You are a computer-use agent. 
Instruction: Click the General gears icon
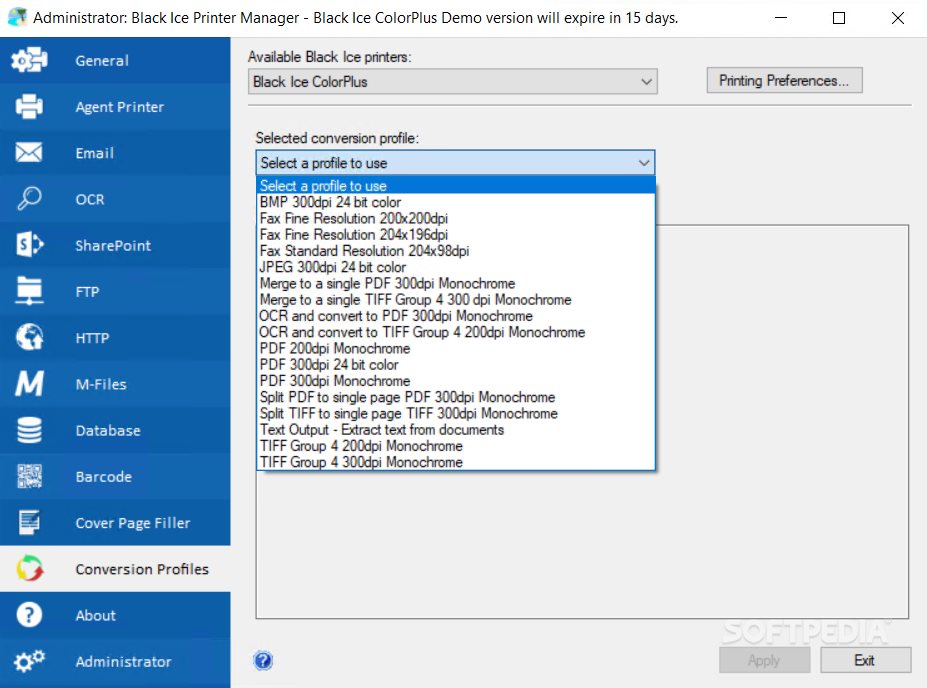[29, 60]
